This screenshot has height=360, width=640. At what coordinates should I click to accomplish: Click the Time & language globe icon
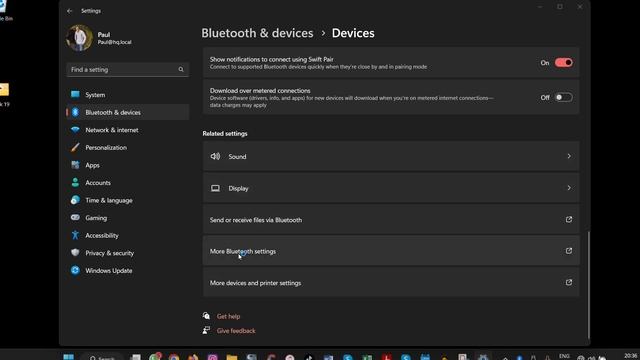[x=75, y=200]
